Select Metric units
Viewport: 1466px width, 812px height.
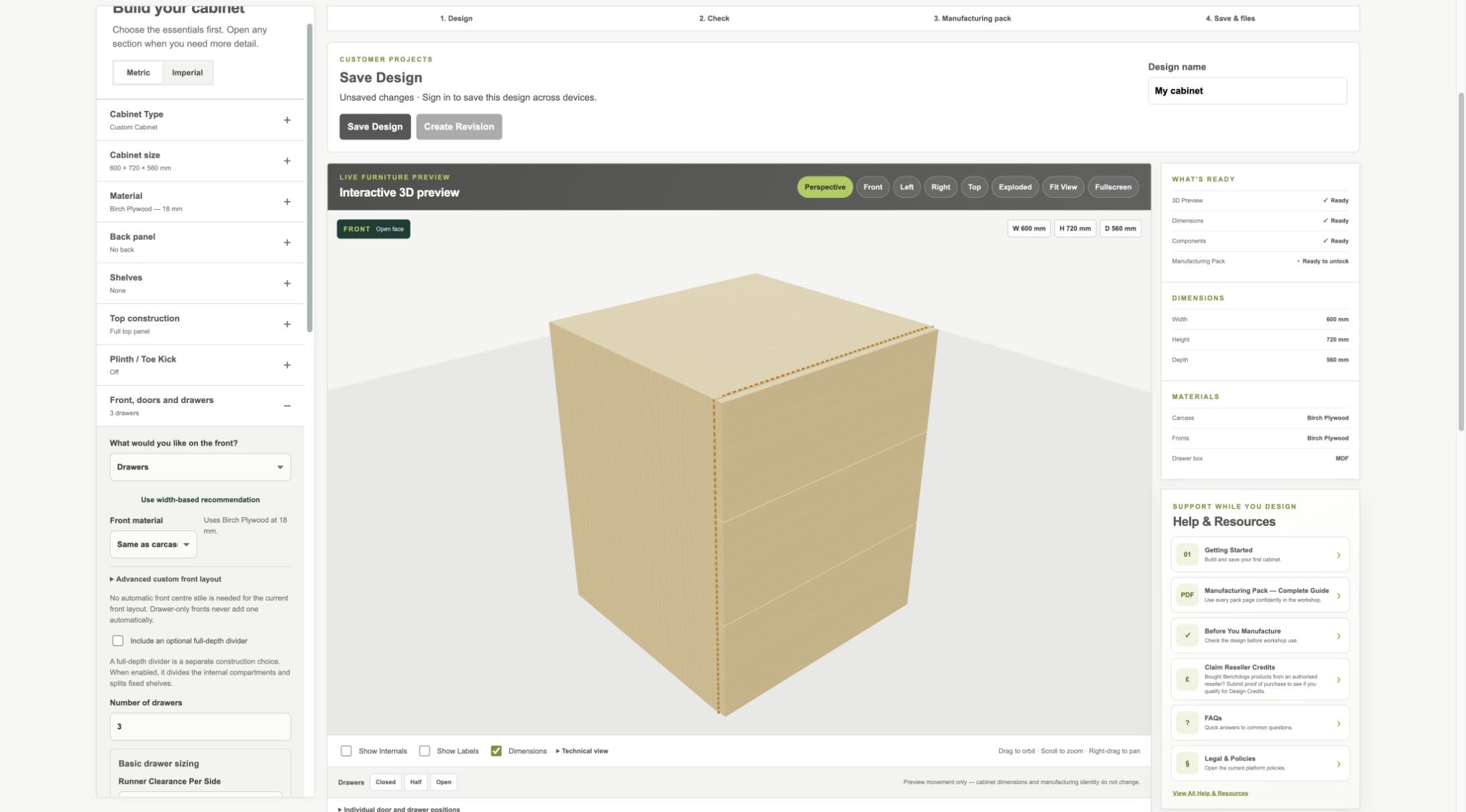(138, 72)
